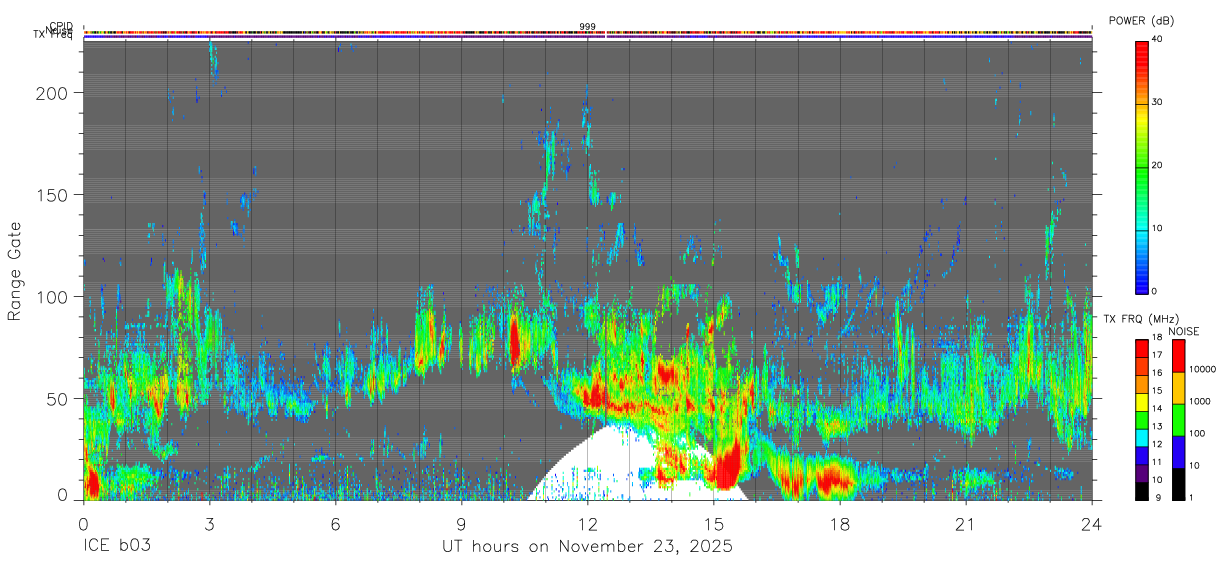Click the ICE b03 radar label

point(119,547)
